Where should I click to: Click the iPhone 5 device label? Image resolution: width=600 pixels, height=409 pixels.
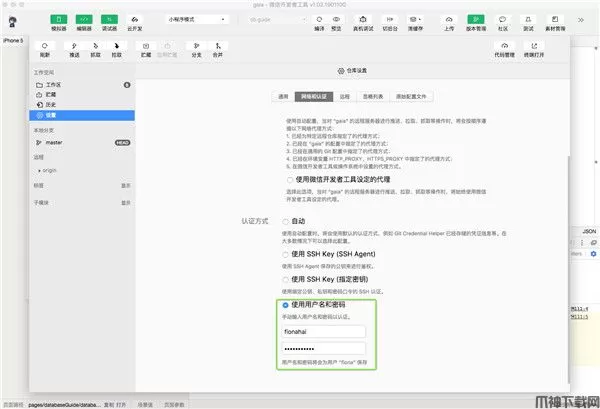13,40
